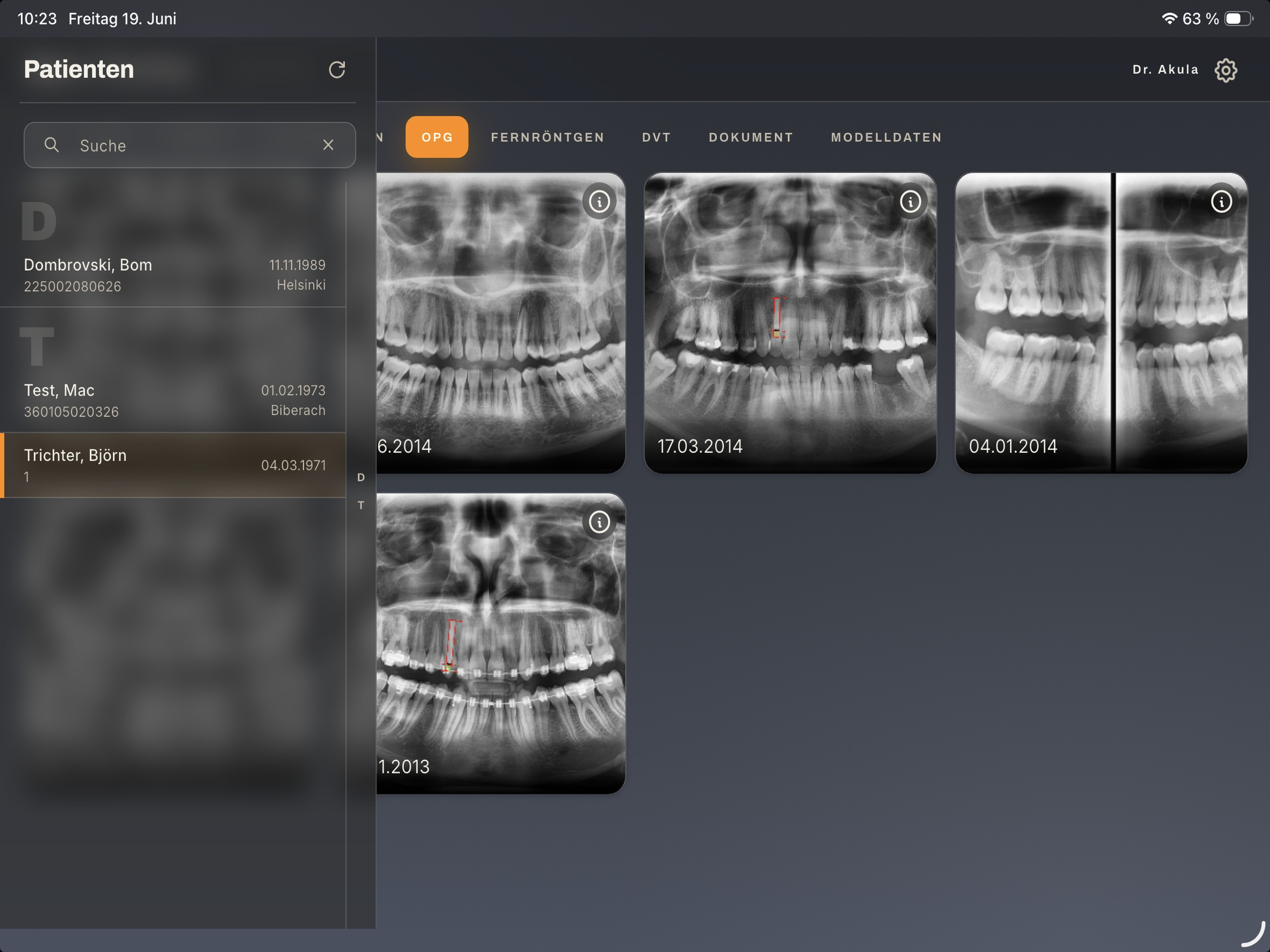The image size is (1270, 952).
Task: Open the 04.01.2014 split X-ray
Action: [x=1101, y=323]
